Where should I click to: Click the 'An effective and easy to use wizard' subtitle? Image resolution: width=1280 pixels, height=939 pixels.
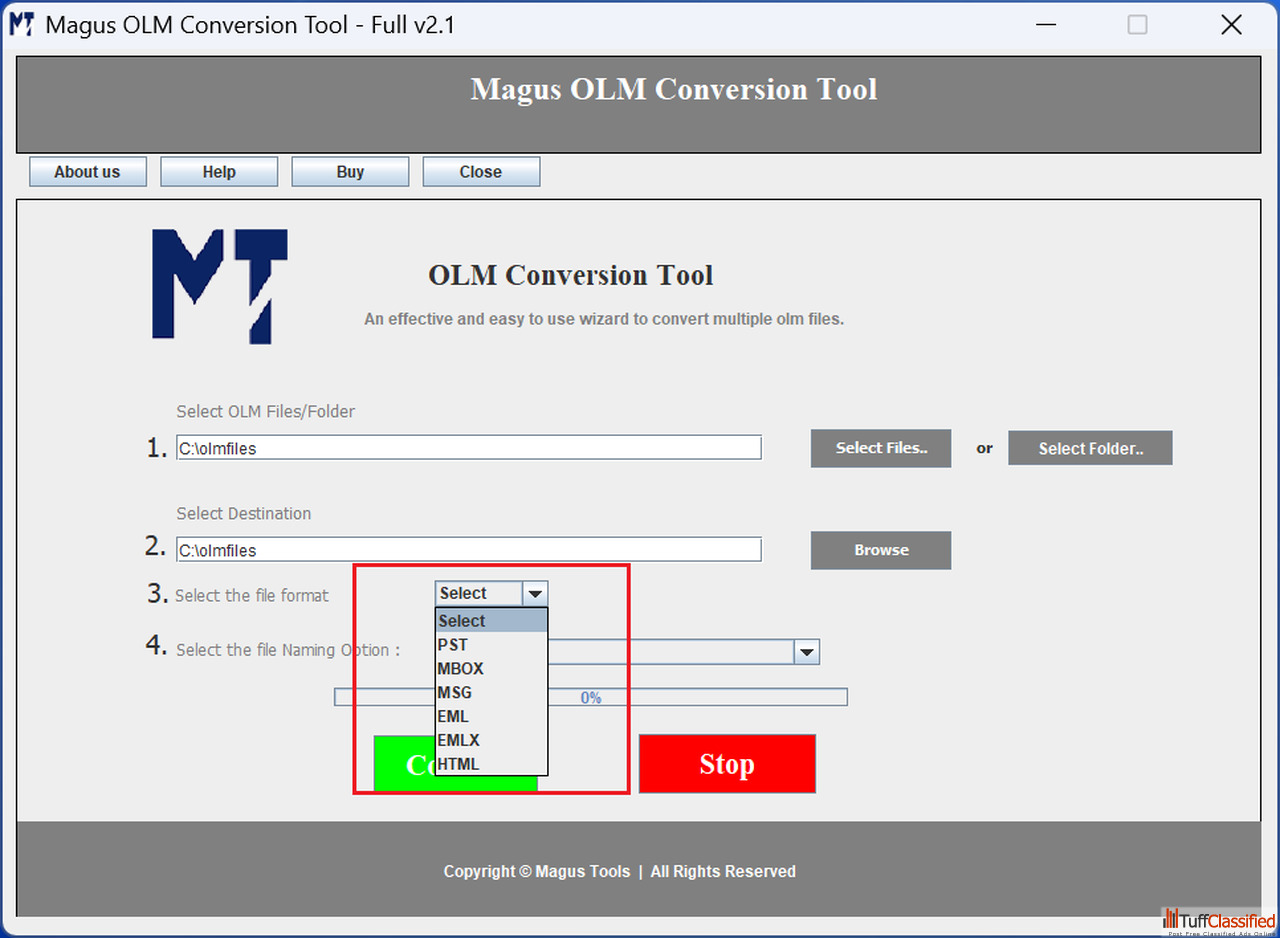tap(604, 320)
